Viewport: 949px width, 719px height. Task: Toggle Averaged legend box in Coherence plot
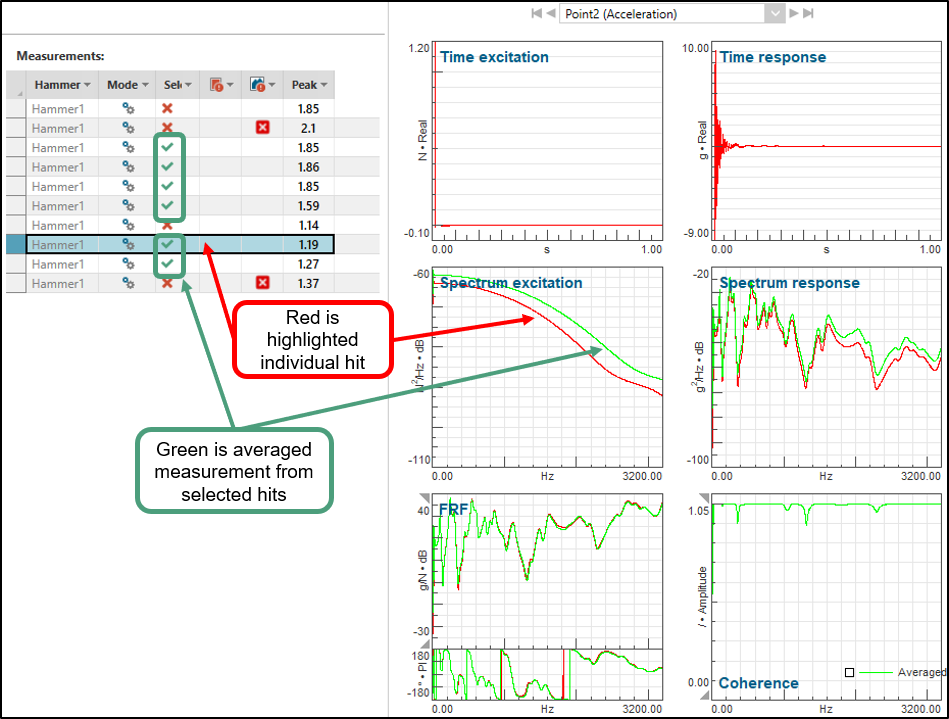point(849,673)
